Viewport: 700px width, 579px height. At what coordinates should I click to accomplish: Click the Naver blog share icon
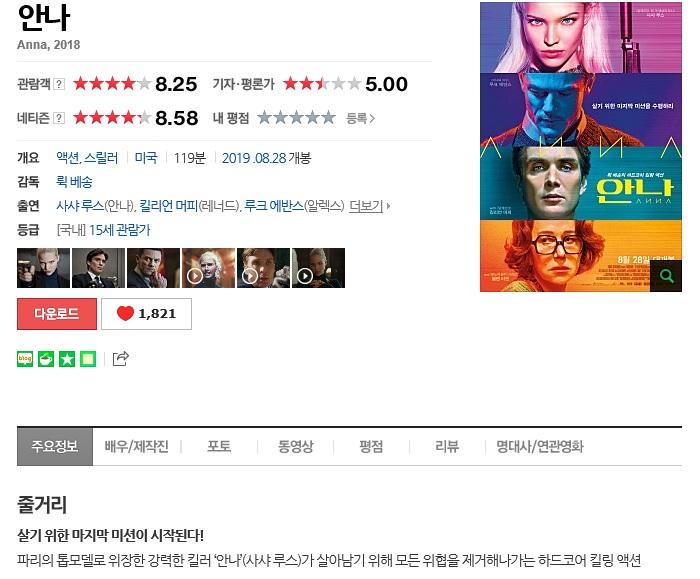(x=25, y=359)
